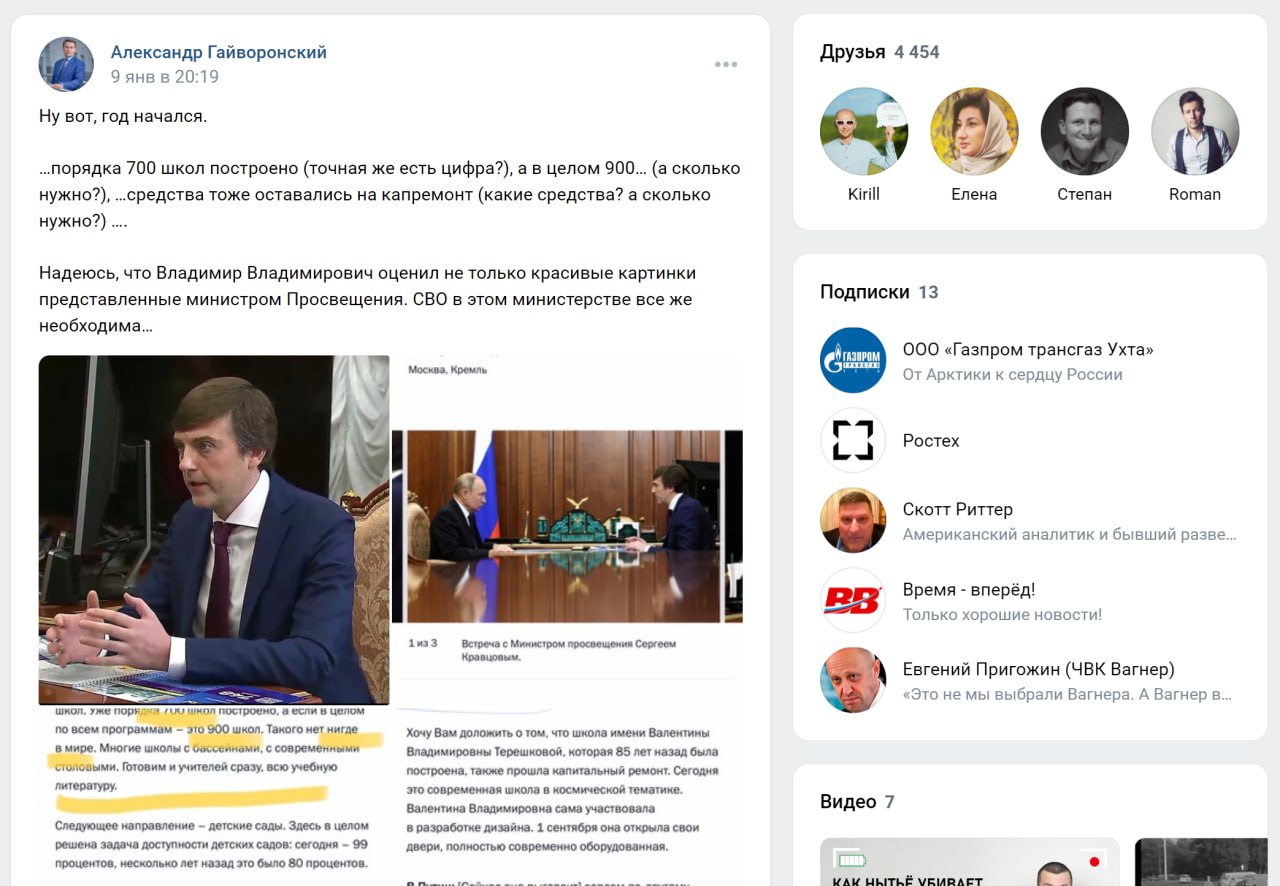
Task: Open the Время - вперёд! logo icon
Action: 853,600
